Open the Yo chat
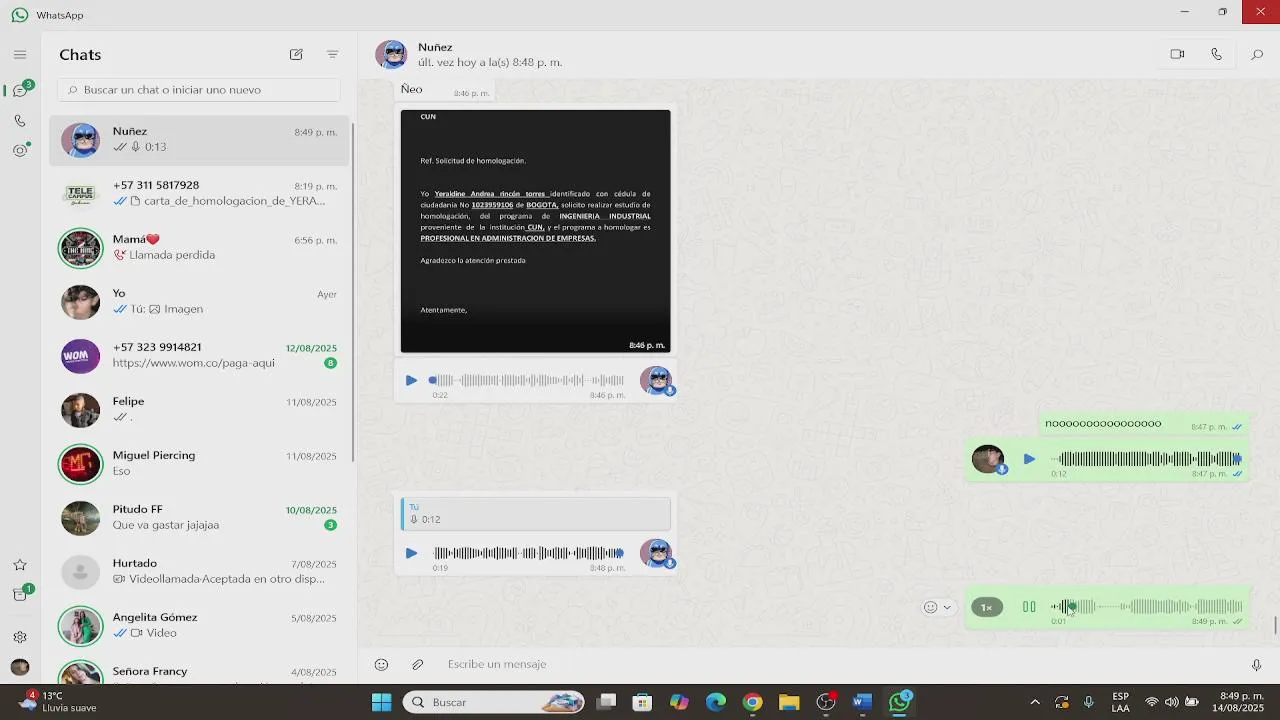The width and height of the screenshot is (1280, 720). 199,301
